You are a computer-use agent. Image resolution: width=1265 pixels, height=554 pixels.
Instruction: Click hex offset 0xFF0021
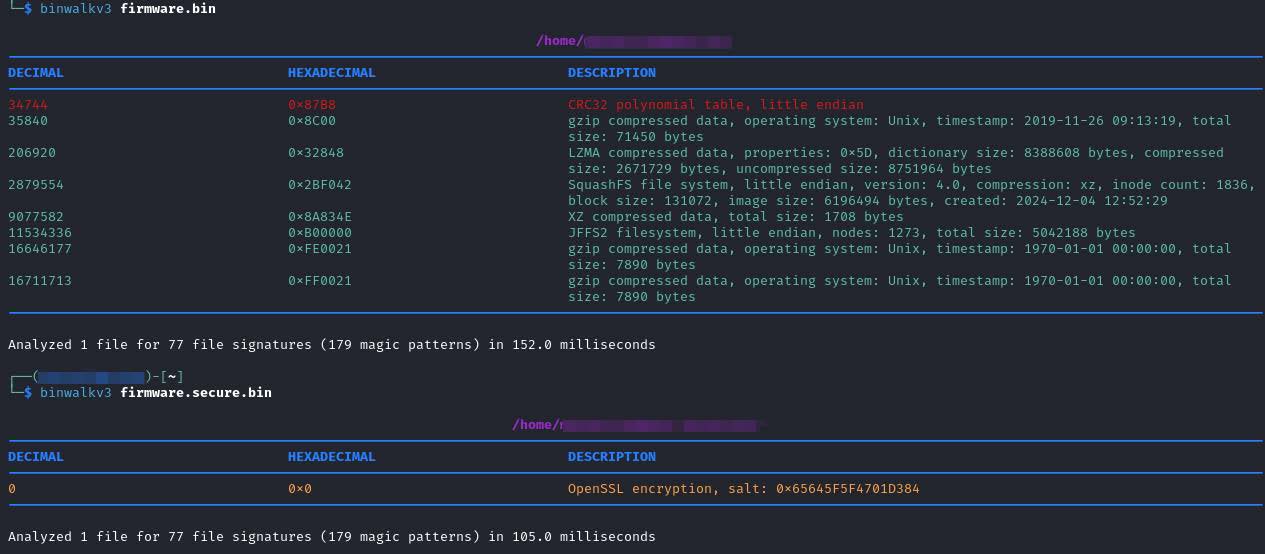click(x=320, y=280)
